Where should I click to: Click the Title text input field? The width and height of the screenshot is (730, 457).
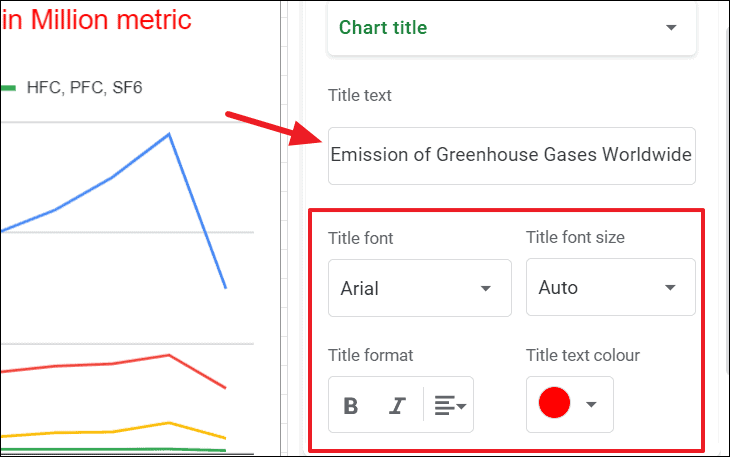pos(511,155)
